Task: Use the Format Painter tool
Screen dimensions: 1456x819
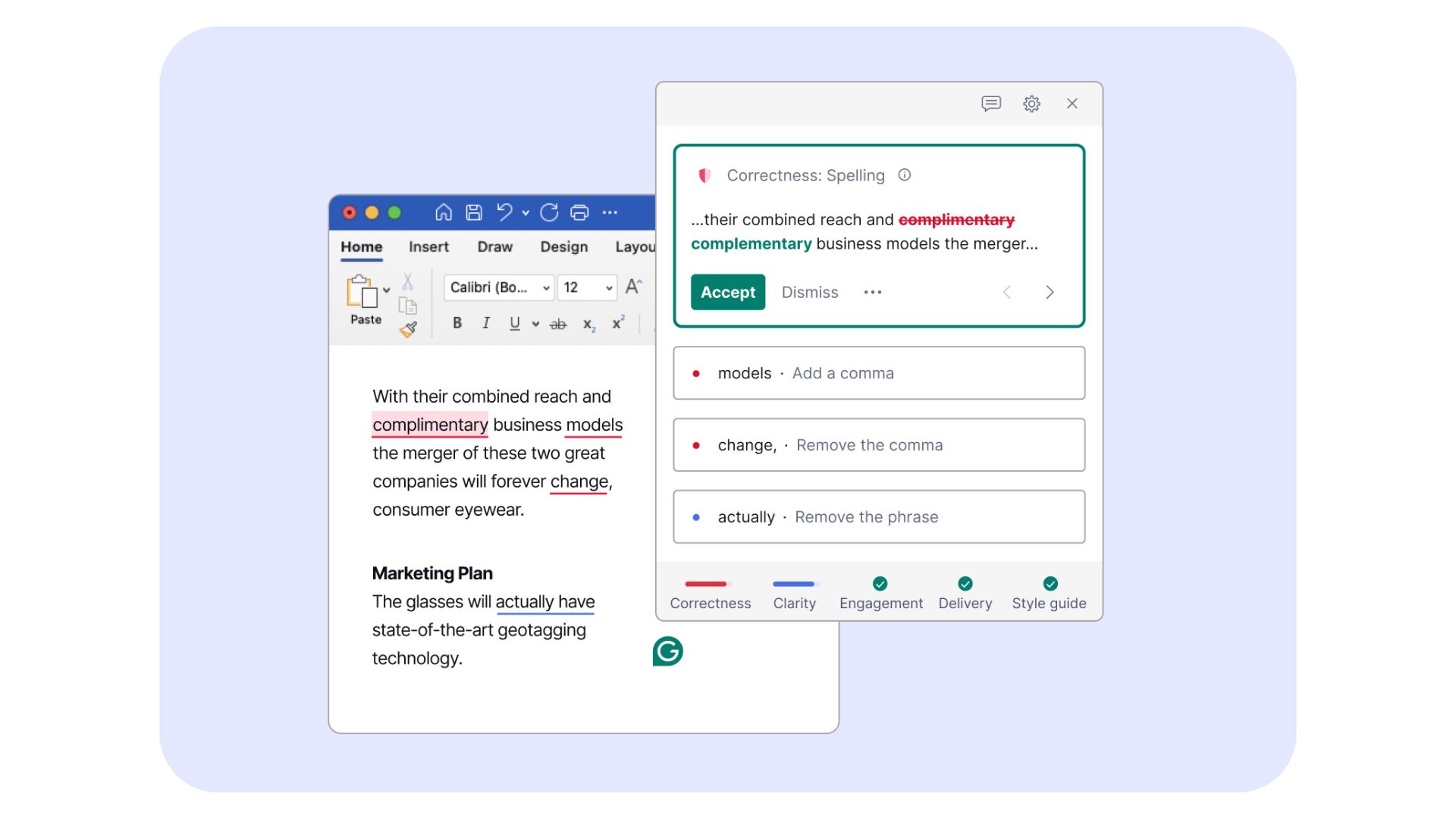Action: click(409, 329)
